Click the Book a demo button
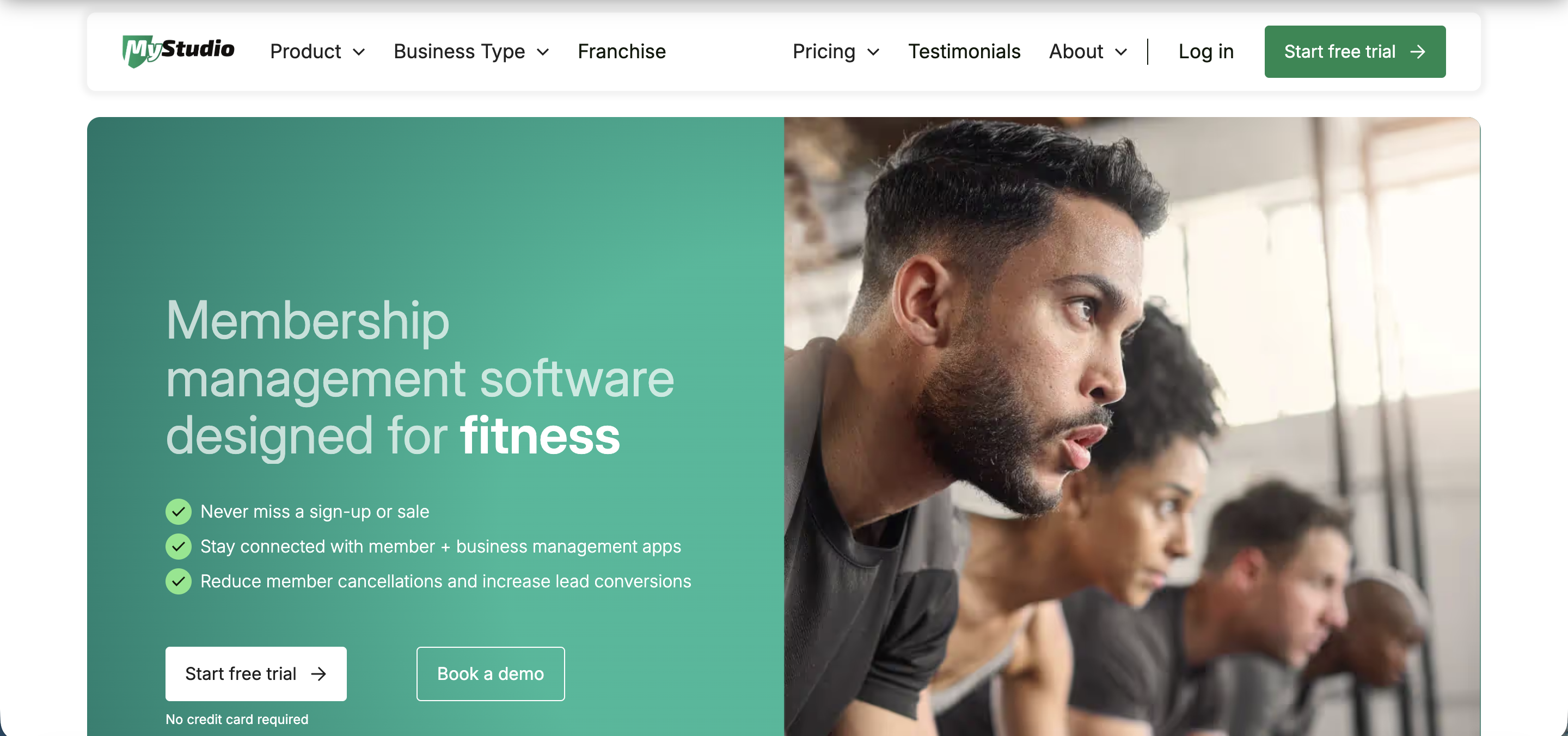The height and width of the screenshot is (736, 1568). pyautogui.click(x=491, y=673)
